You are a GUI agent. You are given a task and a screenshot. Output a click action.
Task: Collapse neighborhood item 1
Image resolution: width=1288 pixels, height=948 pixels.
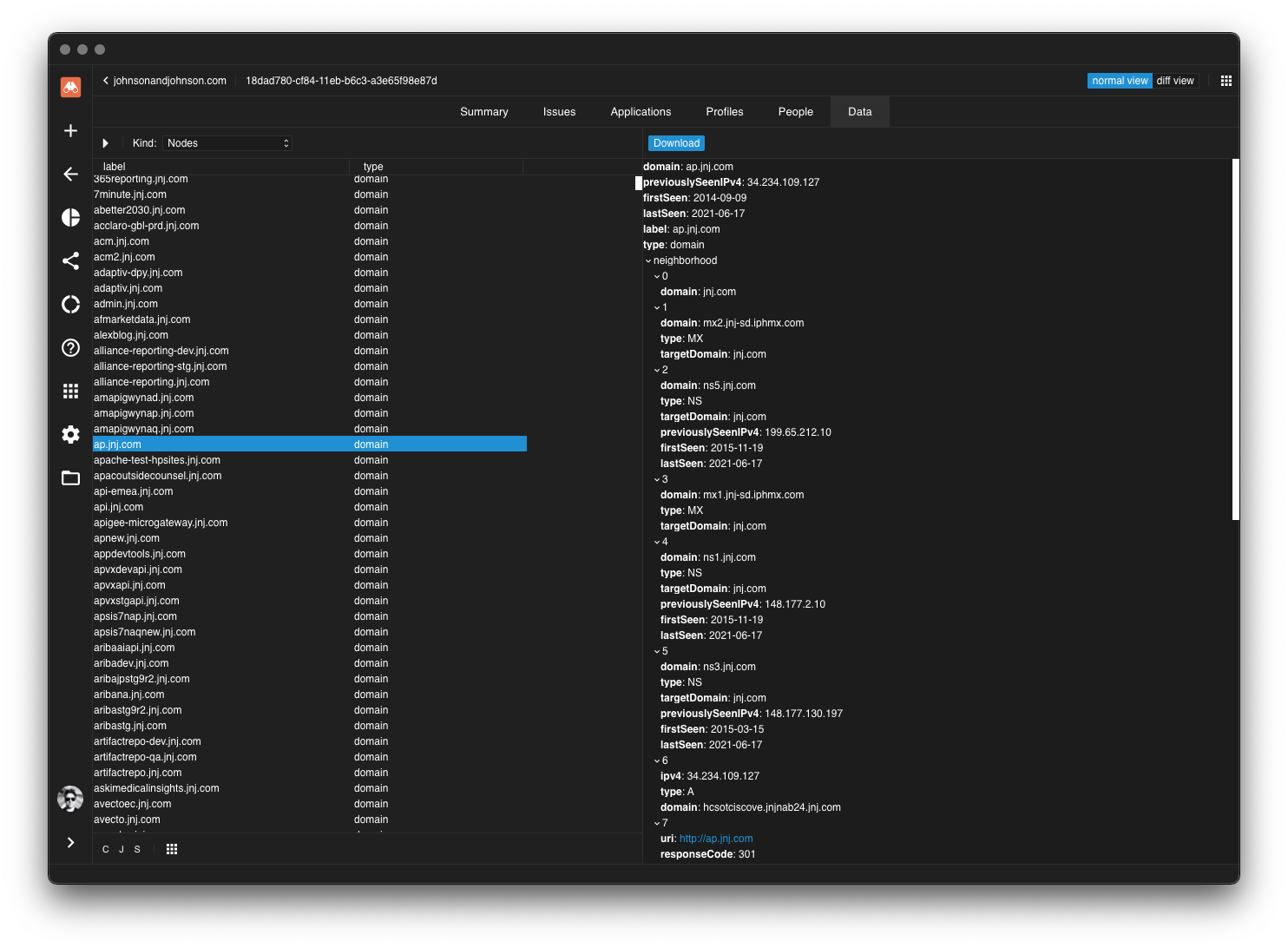pyautogui.click(x=657, y=307)
